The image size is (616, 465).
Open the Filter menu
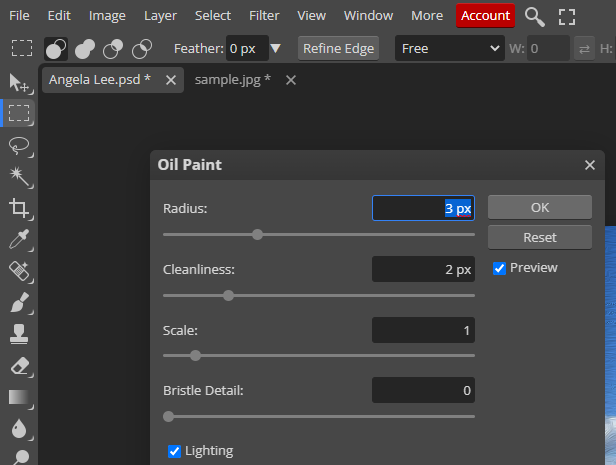tap(264, 16)
